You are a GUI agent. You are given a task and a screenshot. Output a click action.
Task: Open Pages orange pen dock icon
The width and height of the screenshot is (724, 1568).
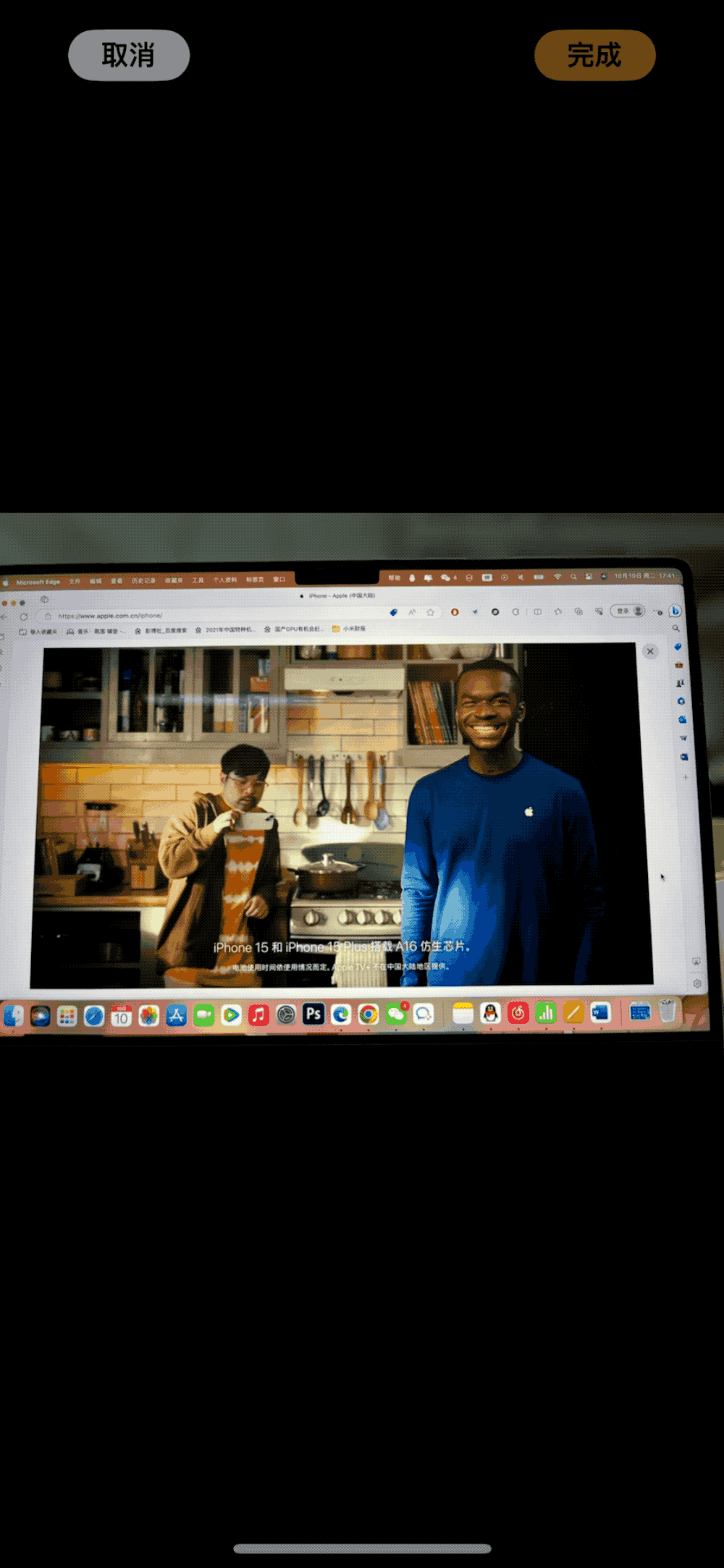[x=573, y=1012]
